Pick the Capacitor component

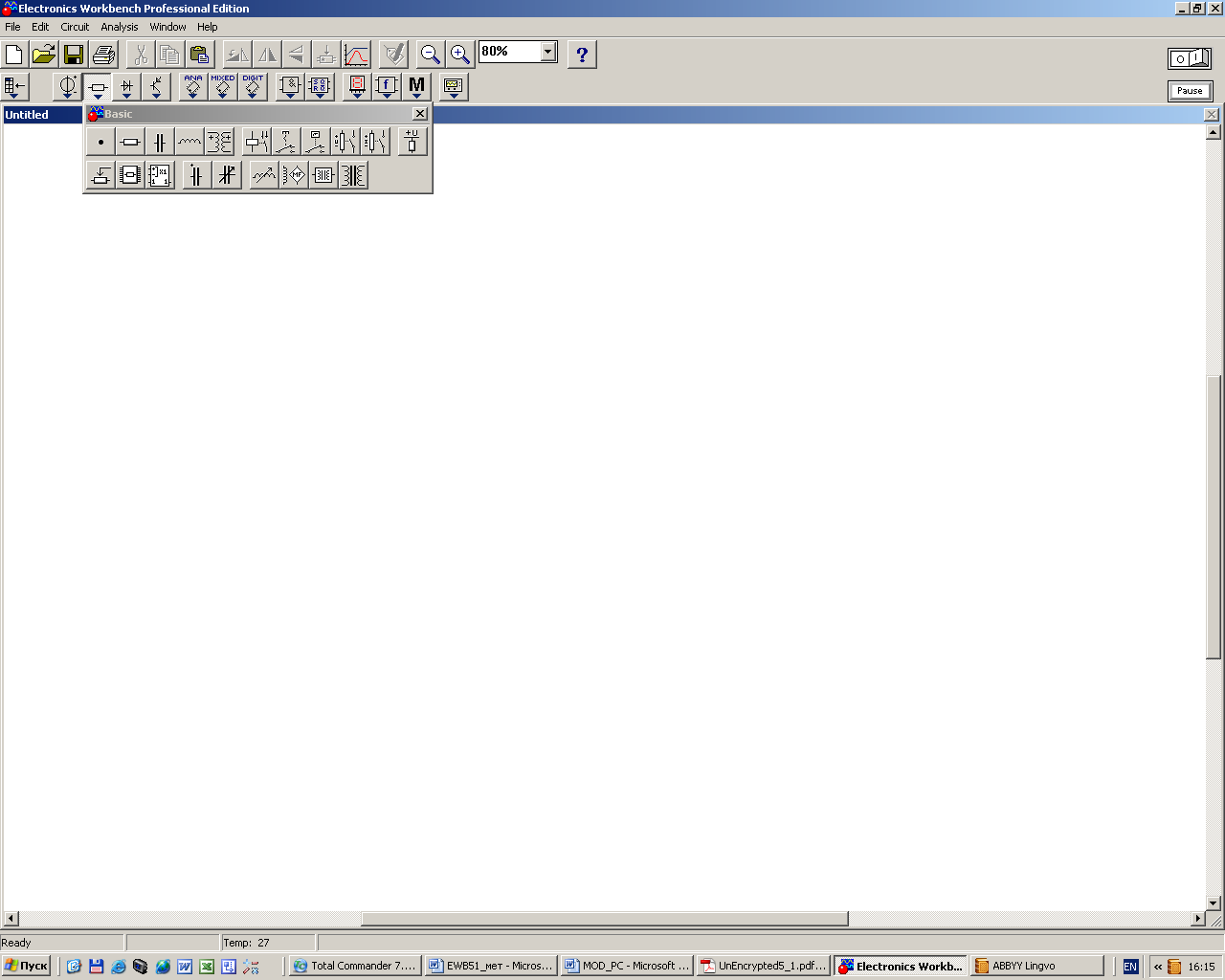[x=160, y=143]
